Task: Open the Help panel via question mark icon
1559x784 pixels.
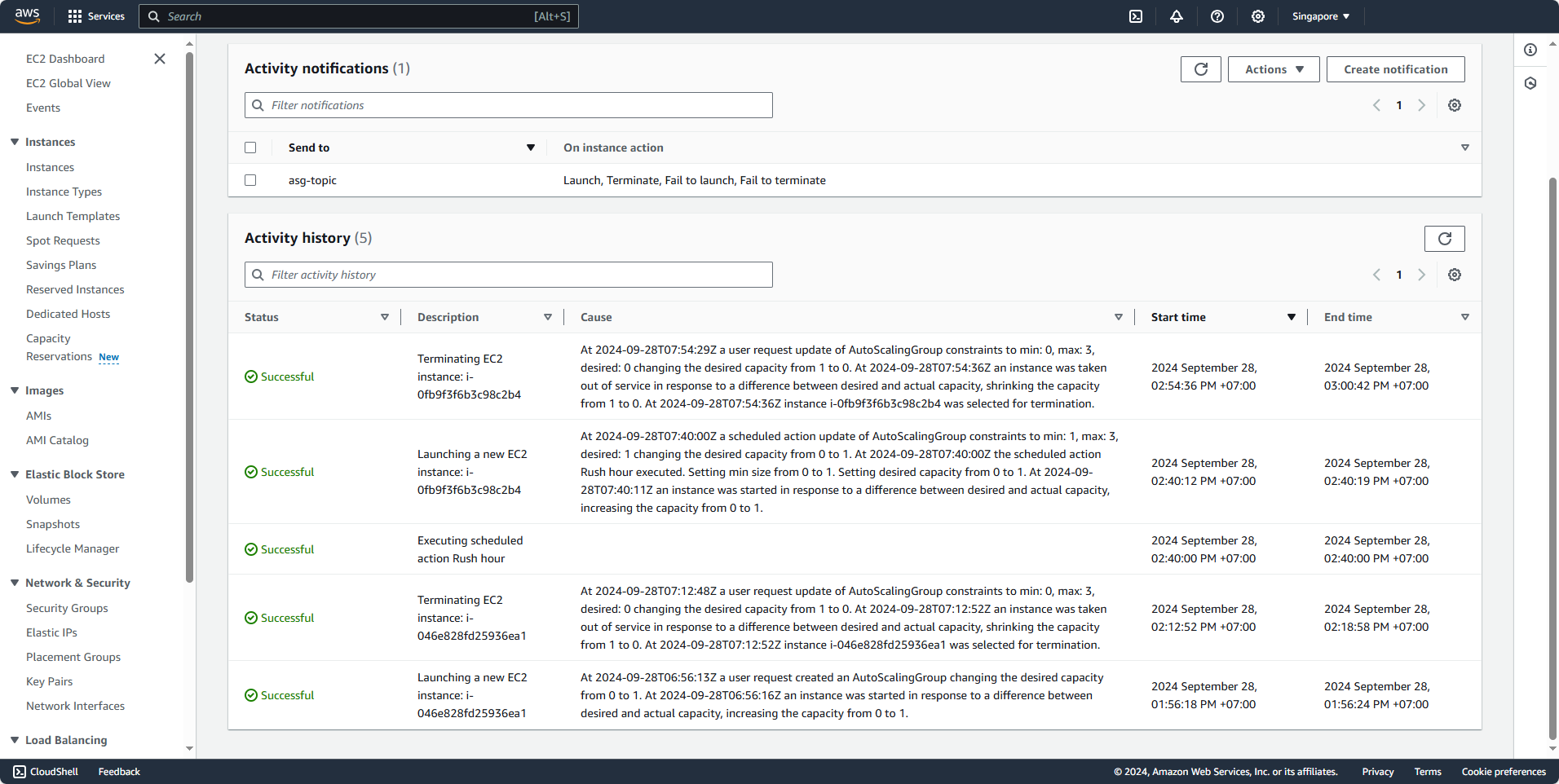Action: [1217, 16]
